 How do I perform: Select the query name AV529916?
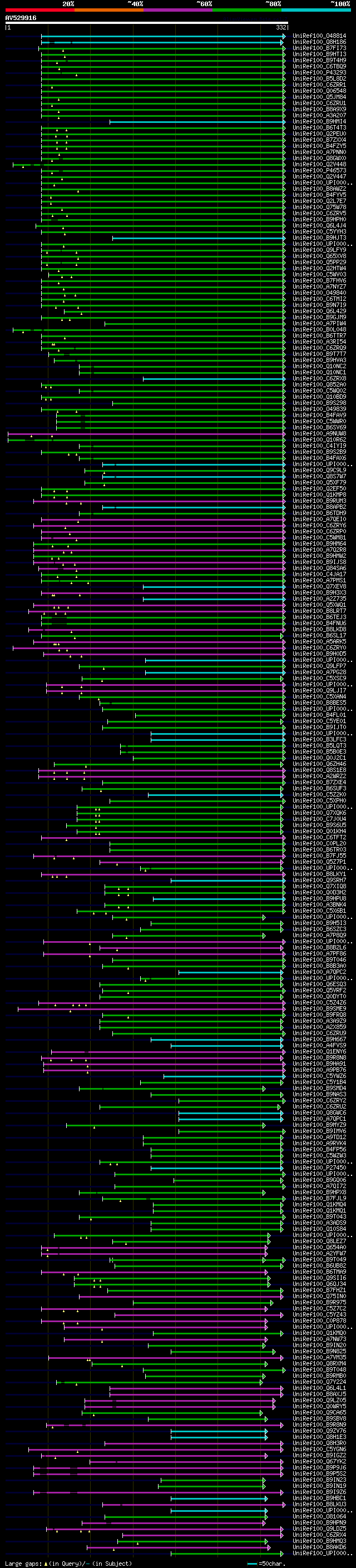21,18
